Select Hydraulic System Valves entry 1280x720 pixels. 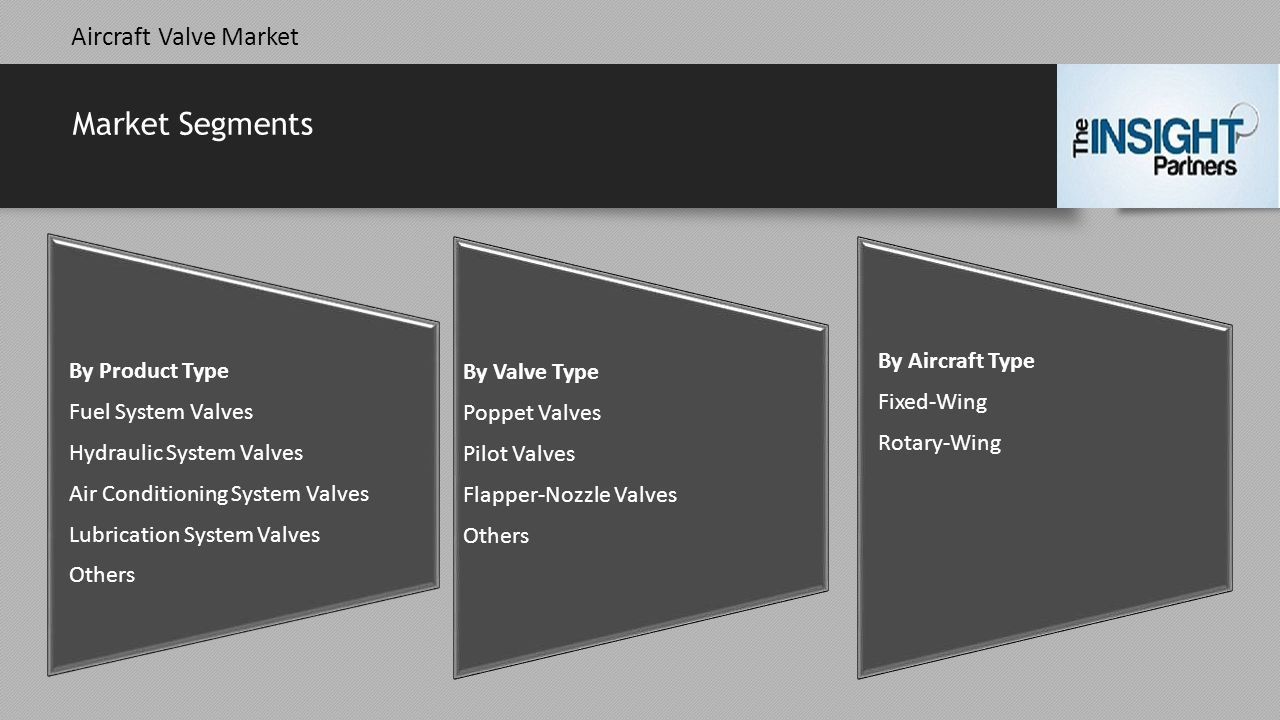coord(185,453)
